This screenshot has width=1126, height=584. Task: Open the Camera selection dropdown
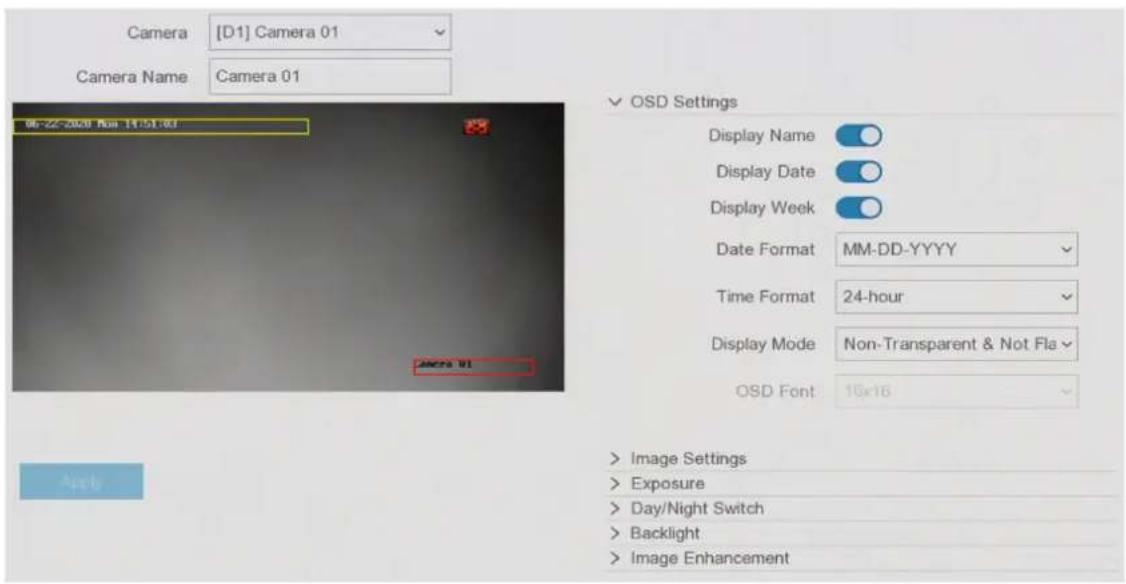(330, 32)
